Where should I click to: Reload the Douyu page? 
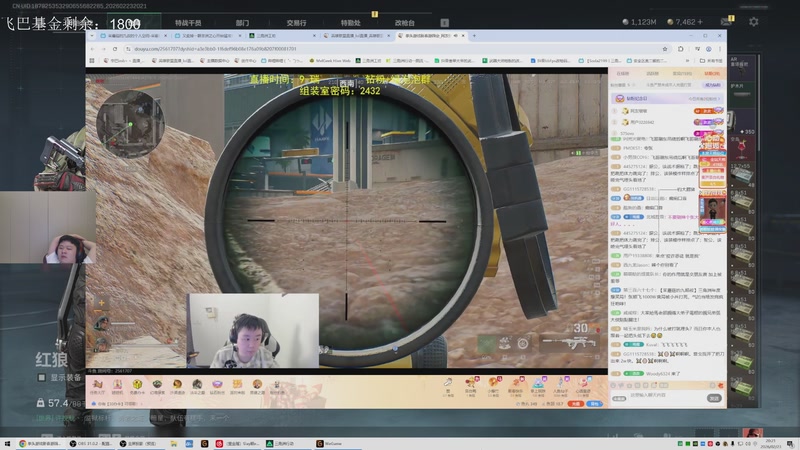(115, 49)
